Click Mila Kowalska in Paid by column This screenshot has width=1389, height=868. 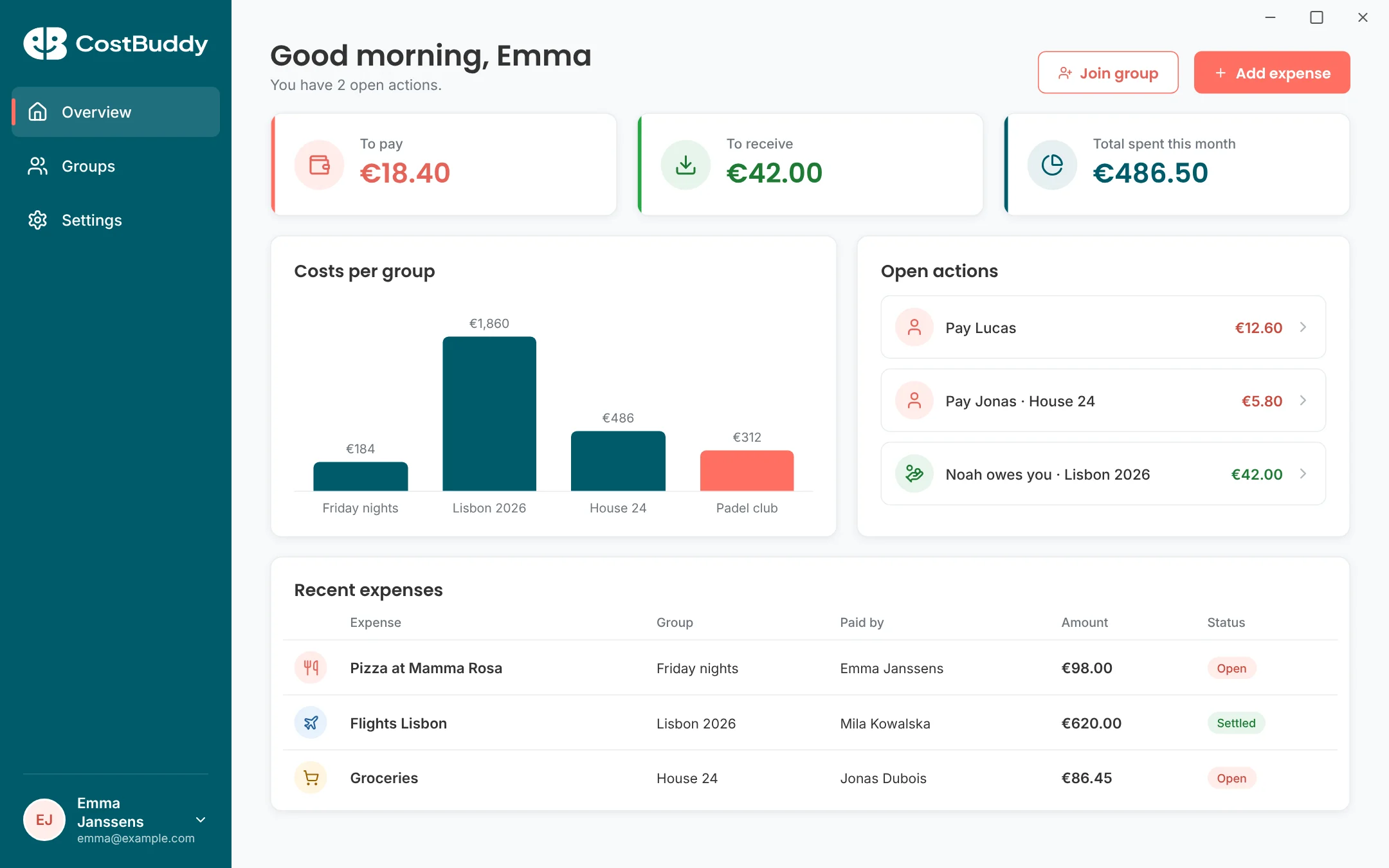pos(885,723)
